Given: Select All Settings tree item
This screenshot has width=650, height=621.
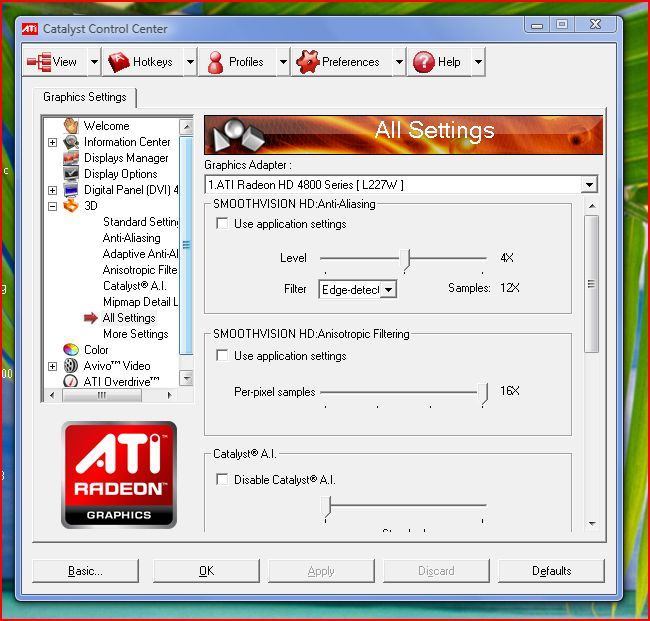Looking at the screenshot, I should 129,318.
